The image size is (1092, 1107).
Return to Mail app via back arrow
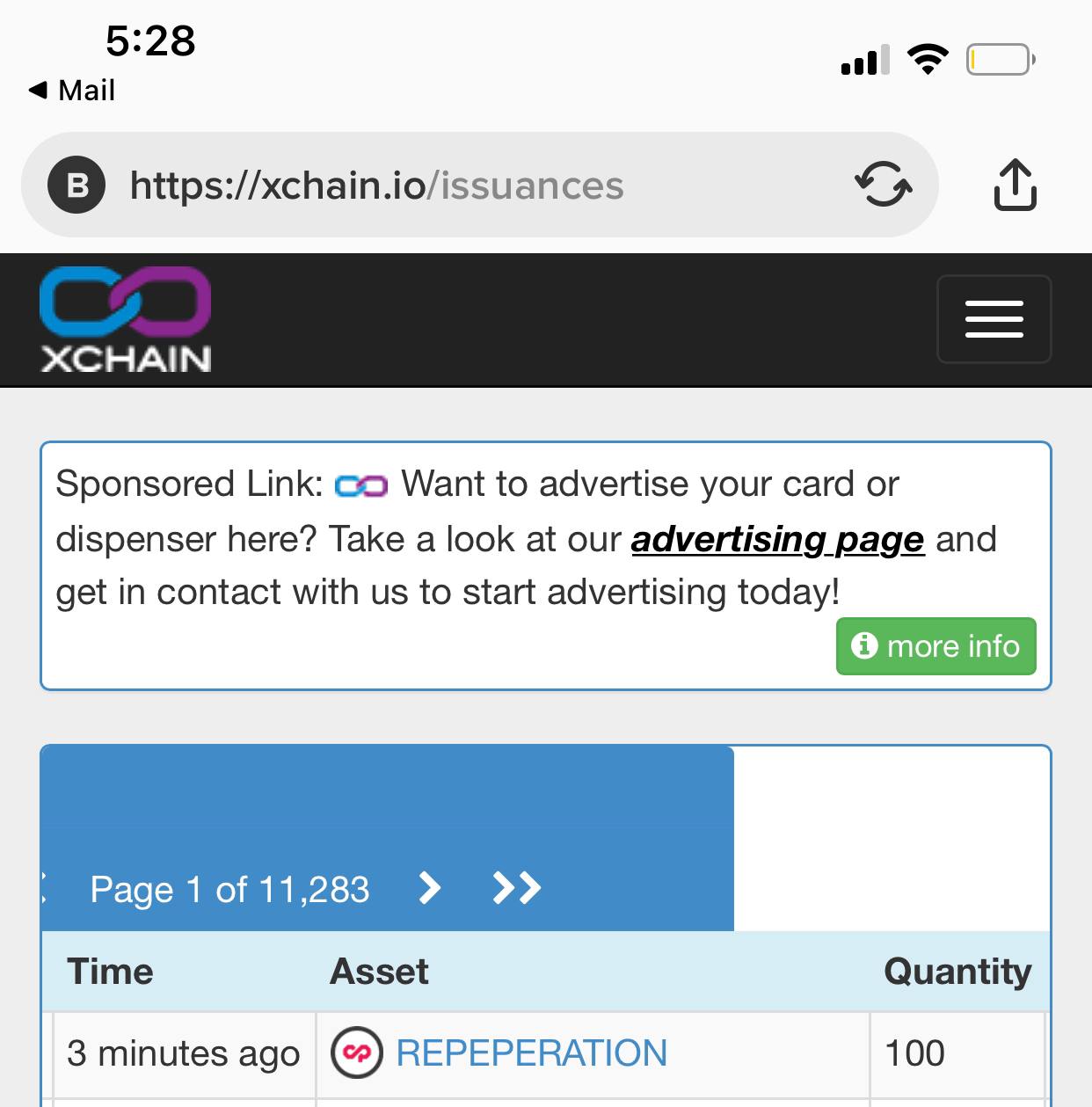click(x=72, y=90)
